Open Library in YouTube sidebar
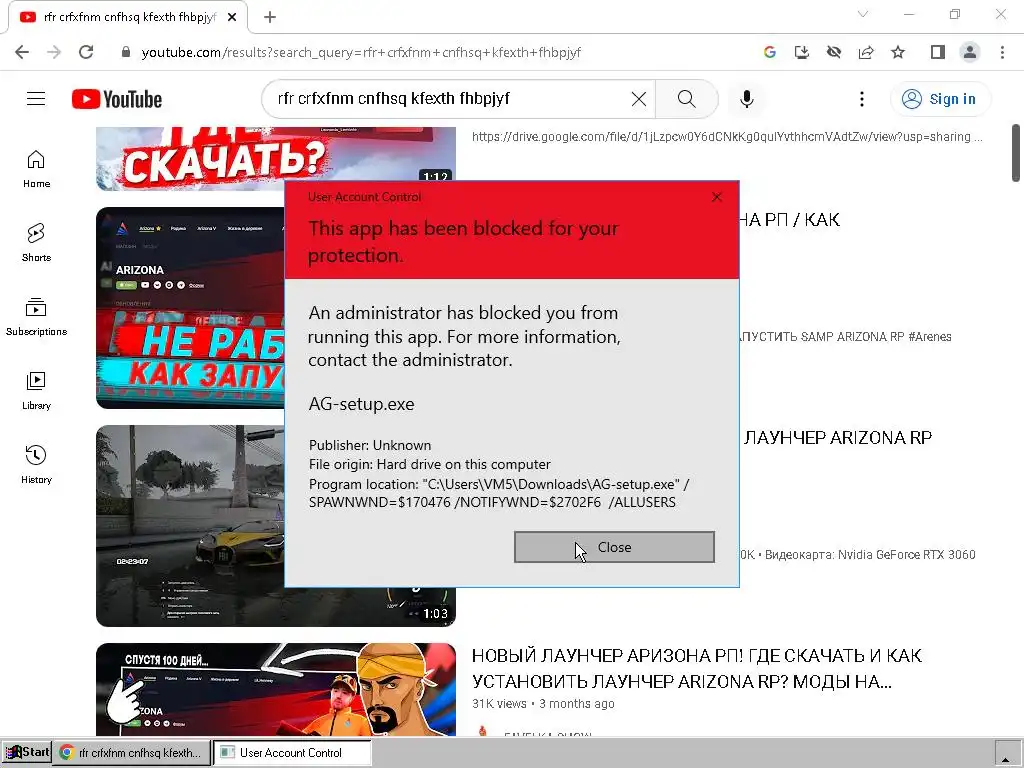 point(37,391)
